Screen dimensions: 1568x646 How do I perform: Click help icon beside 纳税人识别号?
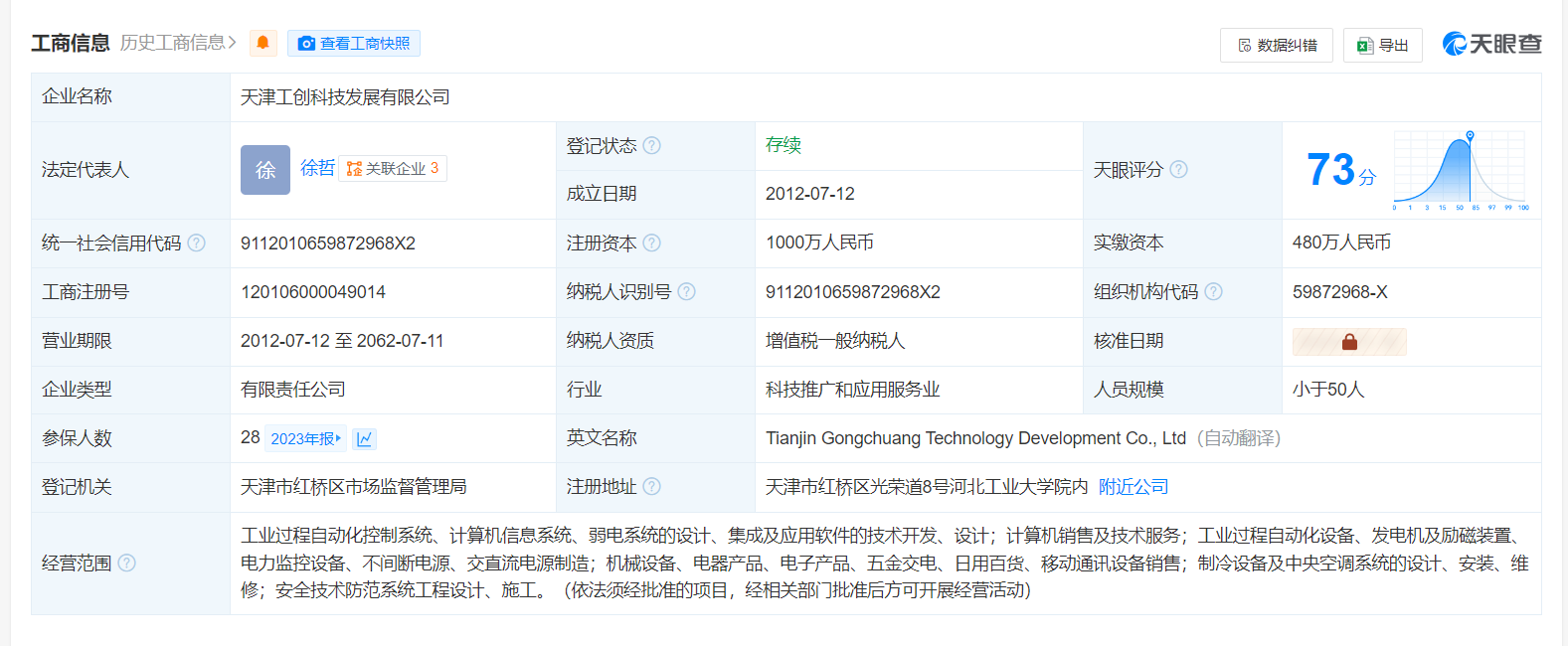pyautogui.click(x=686, y=291)
